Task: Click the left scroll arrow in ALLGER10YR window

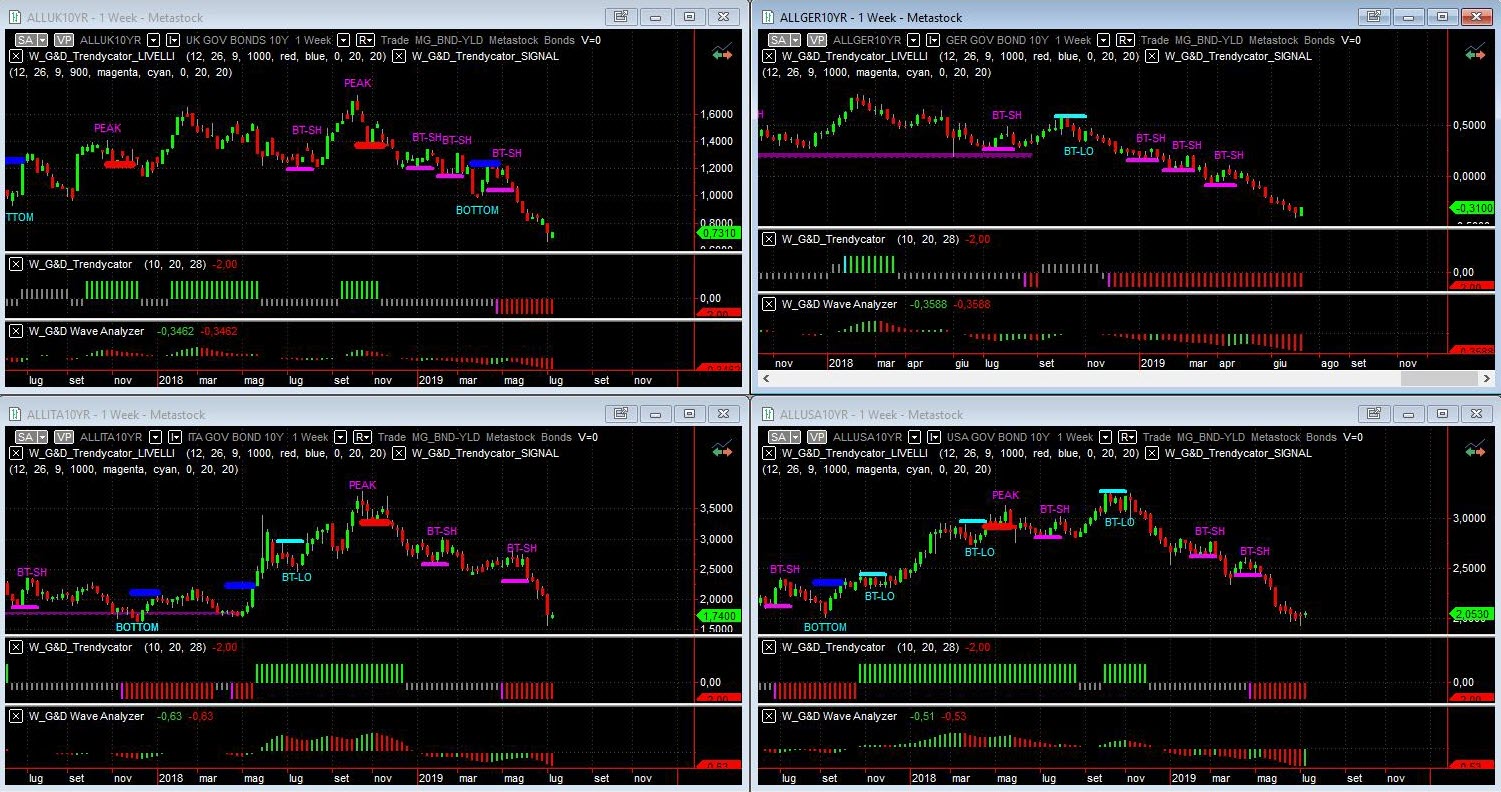Action: (x=769, y=379)
